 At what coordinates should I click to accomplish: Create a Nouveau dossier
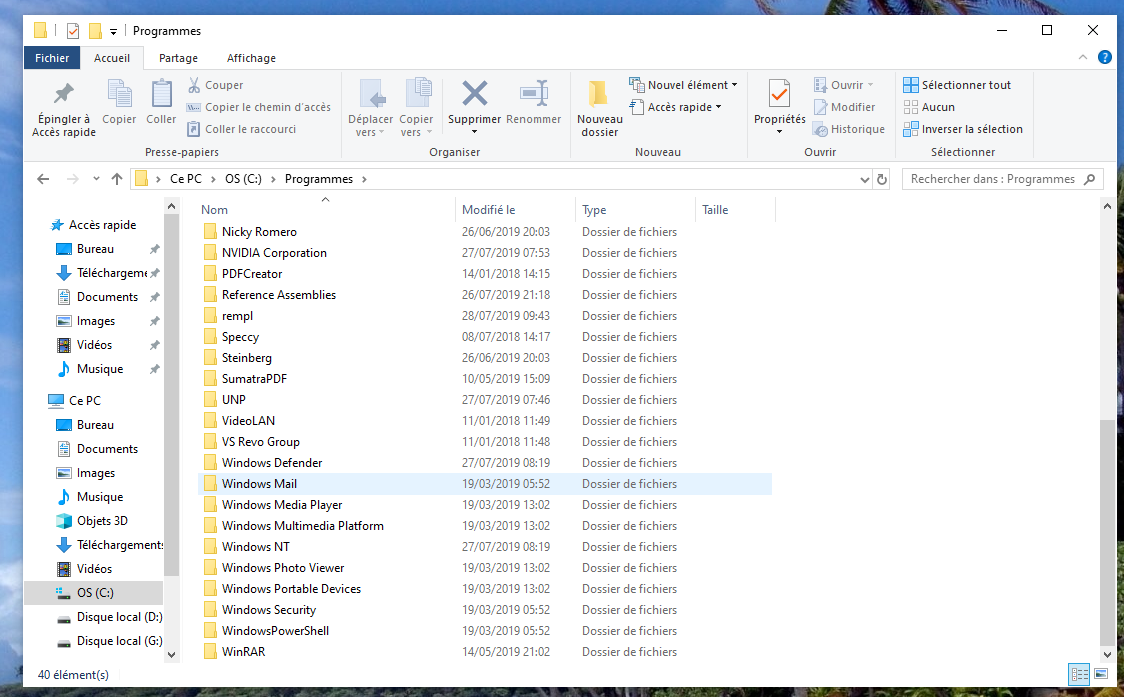pos(599,108)
